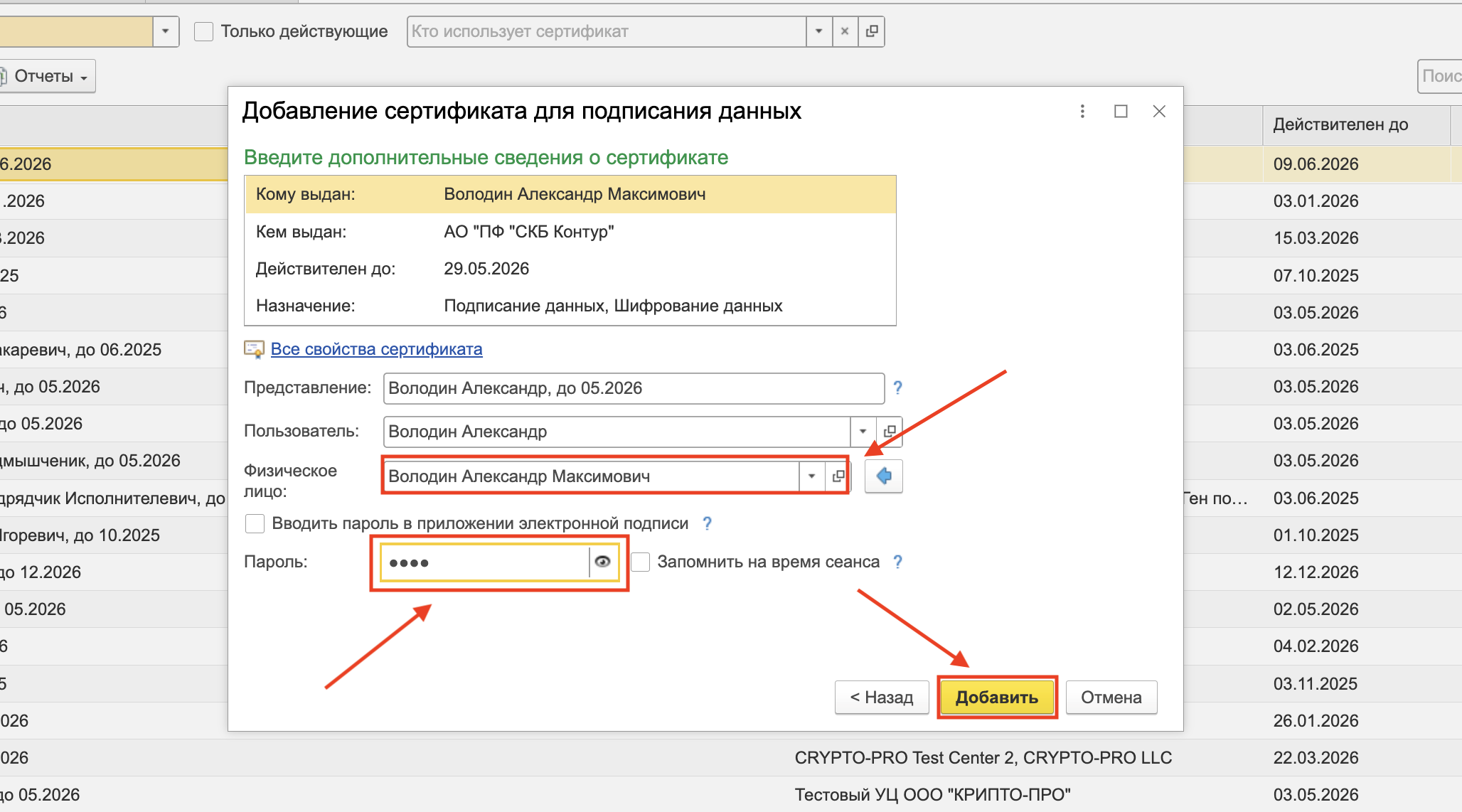The image size is (1462, 812).
Task: Open the highlighted top-left filter dropdown
Action: (x=165, y=31)
